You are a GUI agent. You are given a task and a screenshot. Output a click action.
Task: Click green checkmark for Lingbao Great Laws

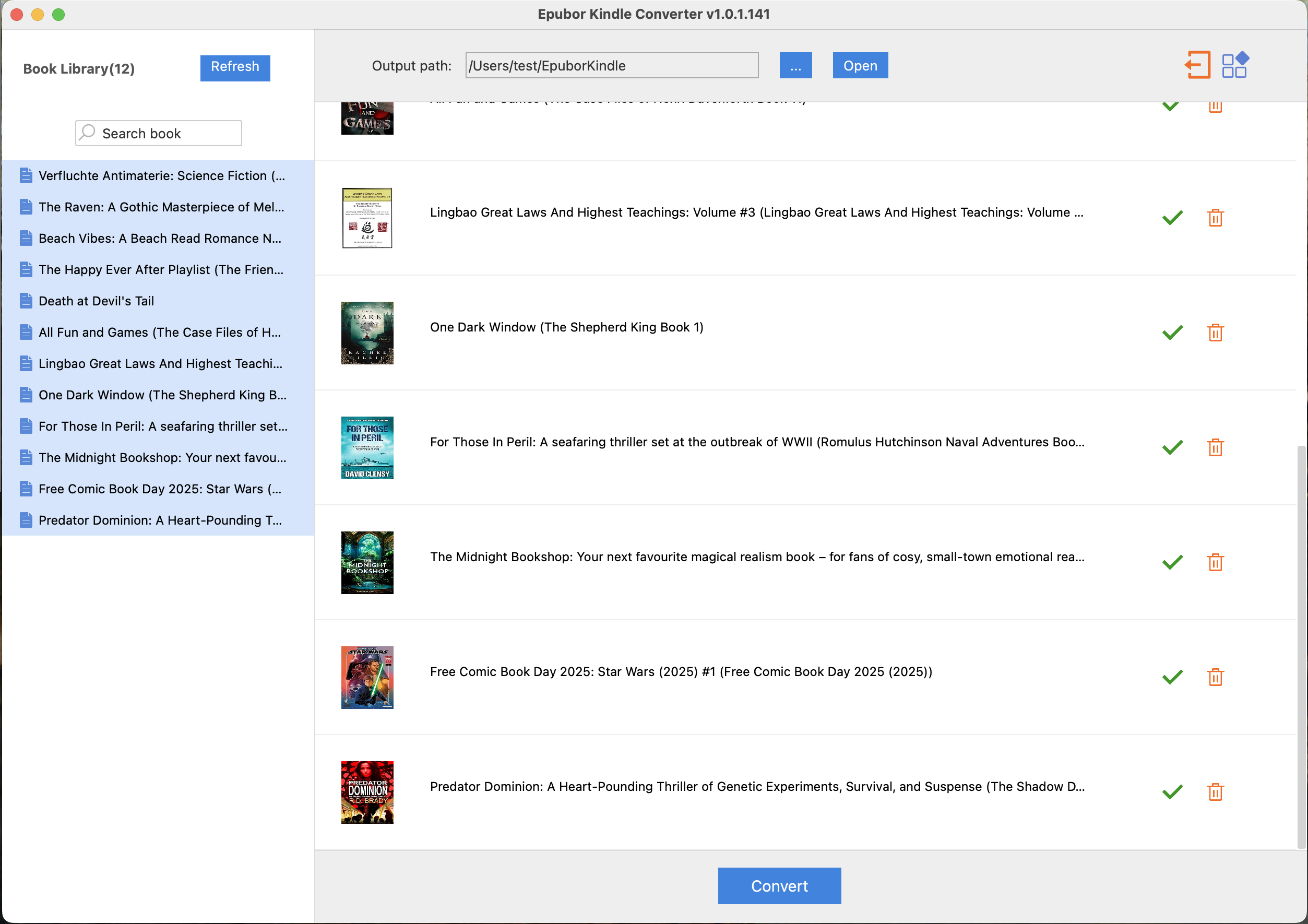[1172, 218]
